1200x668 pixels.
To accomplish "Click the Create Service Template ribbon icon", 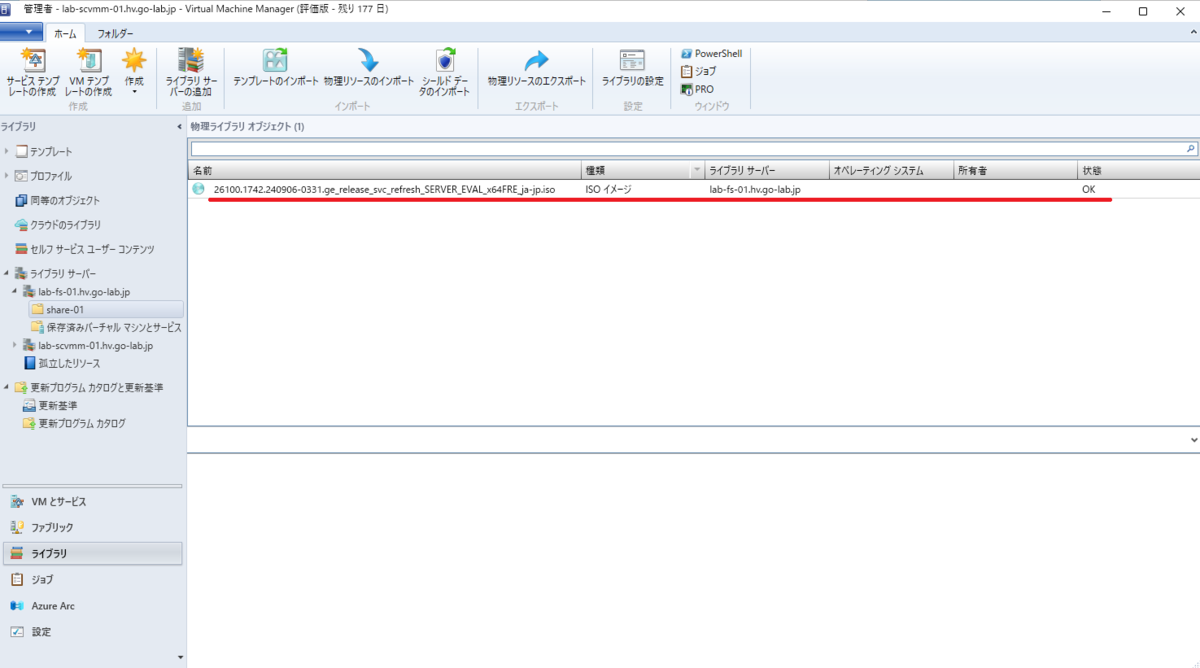I will pyautogui.click(x=31, y=72).
